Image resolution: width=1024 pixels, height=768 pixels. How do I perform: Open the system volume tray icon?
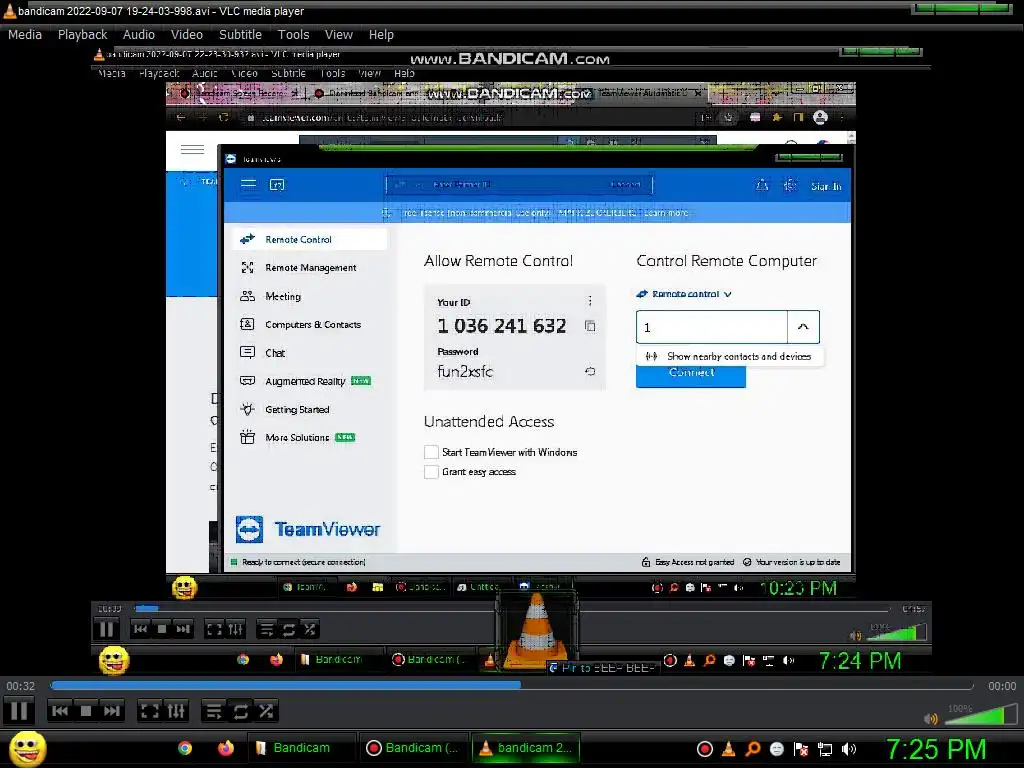(x=849, y=749)
